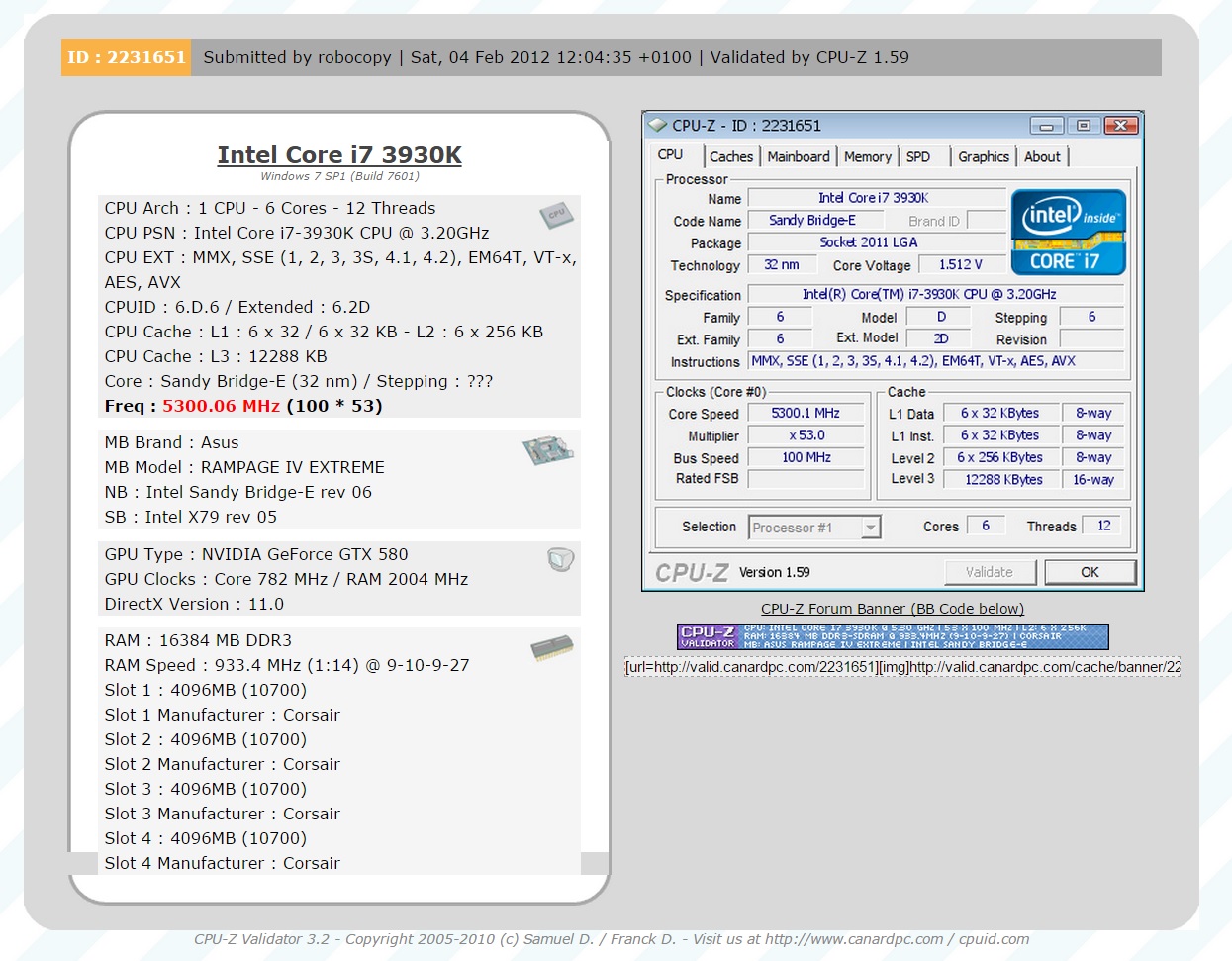
Task: Click the 'Slot 4 : 4096MB (10700)' line
Action: click(206, 838)
